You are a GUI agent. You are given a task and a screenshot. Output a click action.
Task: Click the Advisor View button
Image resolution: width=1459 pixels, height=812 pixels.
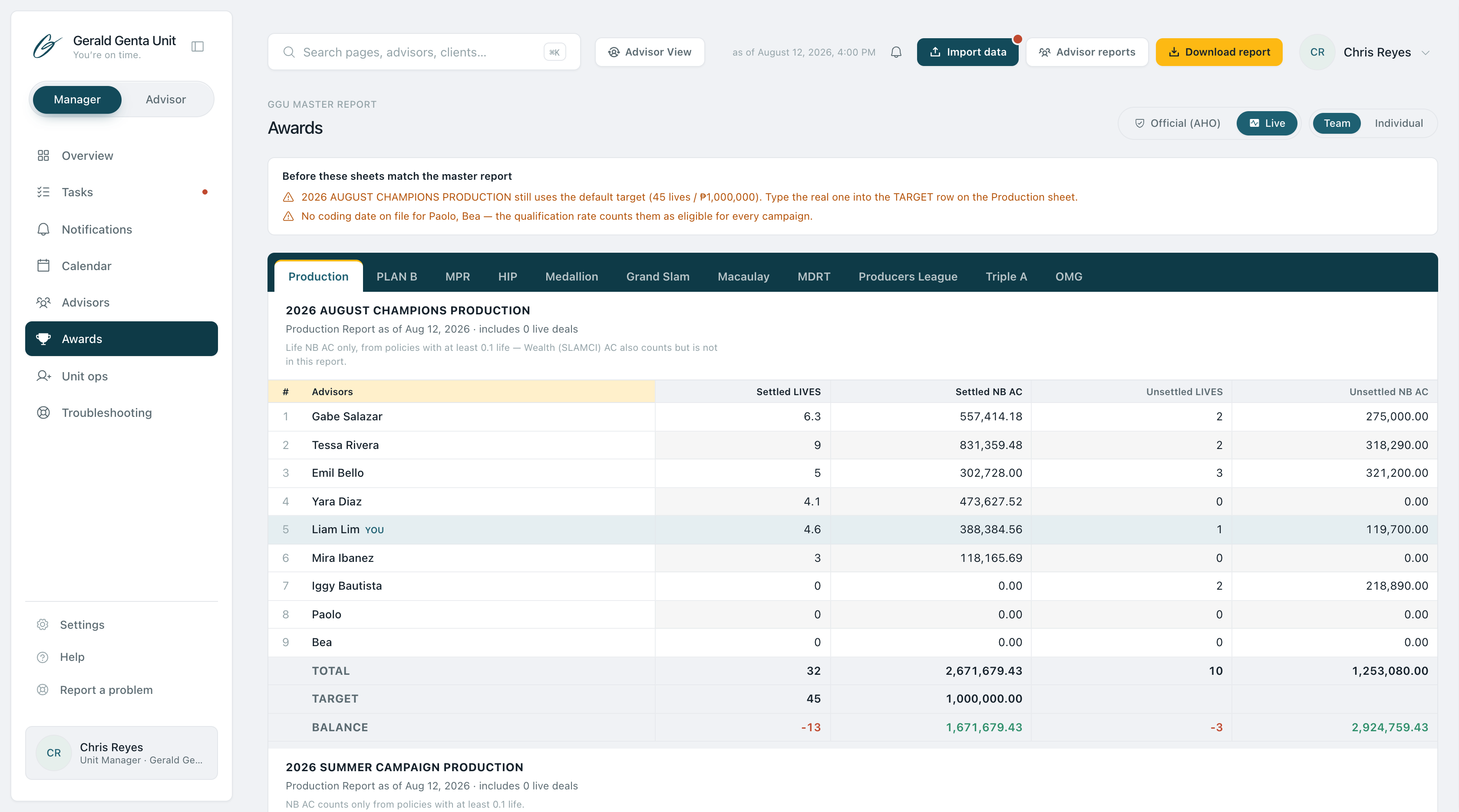coord(650,52)
